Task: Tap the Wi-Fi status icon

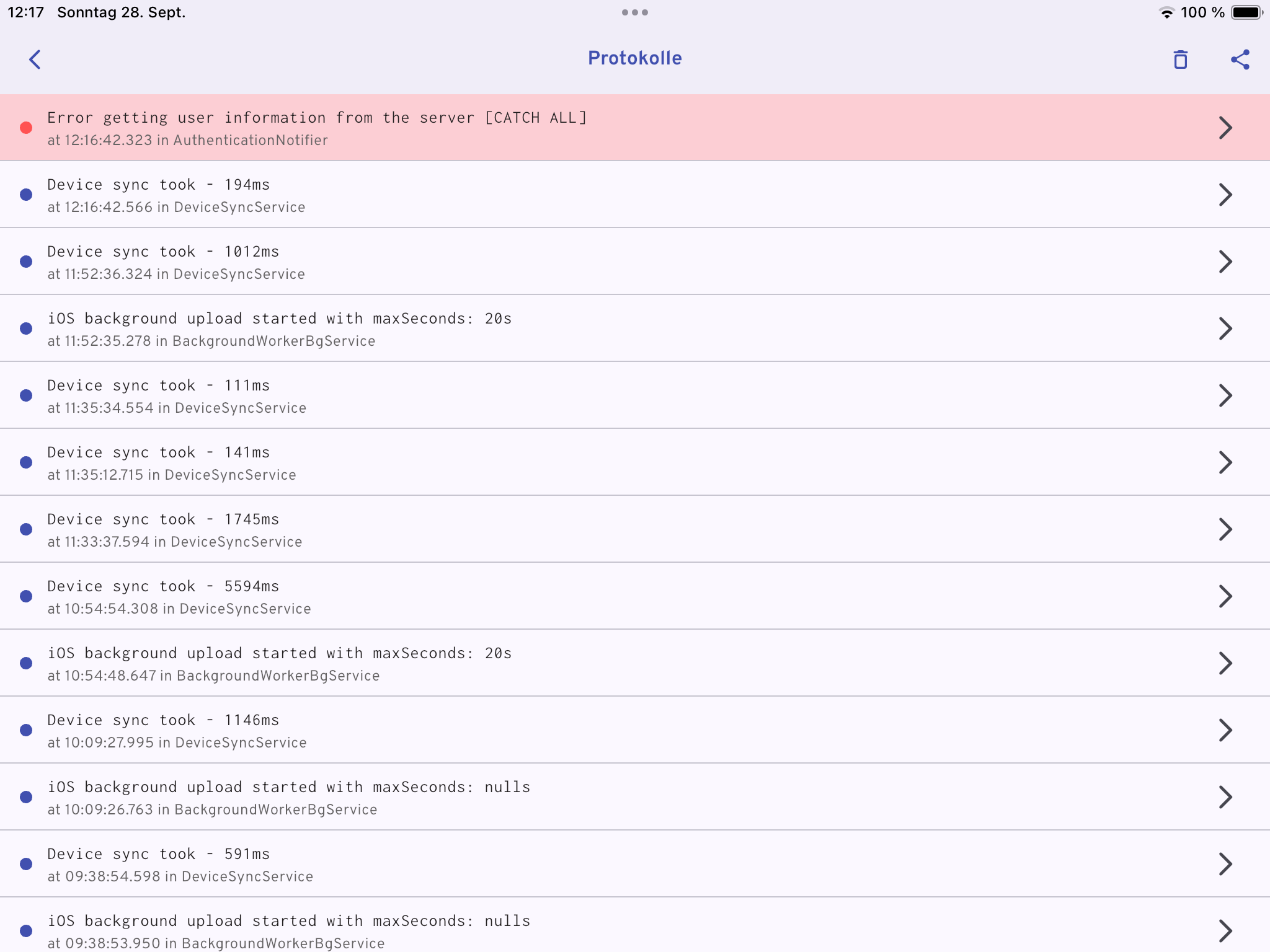Action: pos(1166,13)
